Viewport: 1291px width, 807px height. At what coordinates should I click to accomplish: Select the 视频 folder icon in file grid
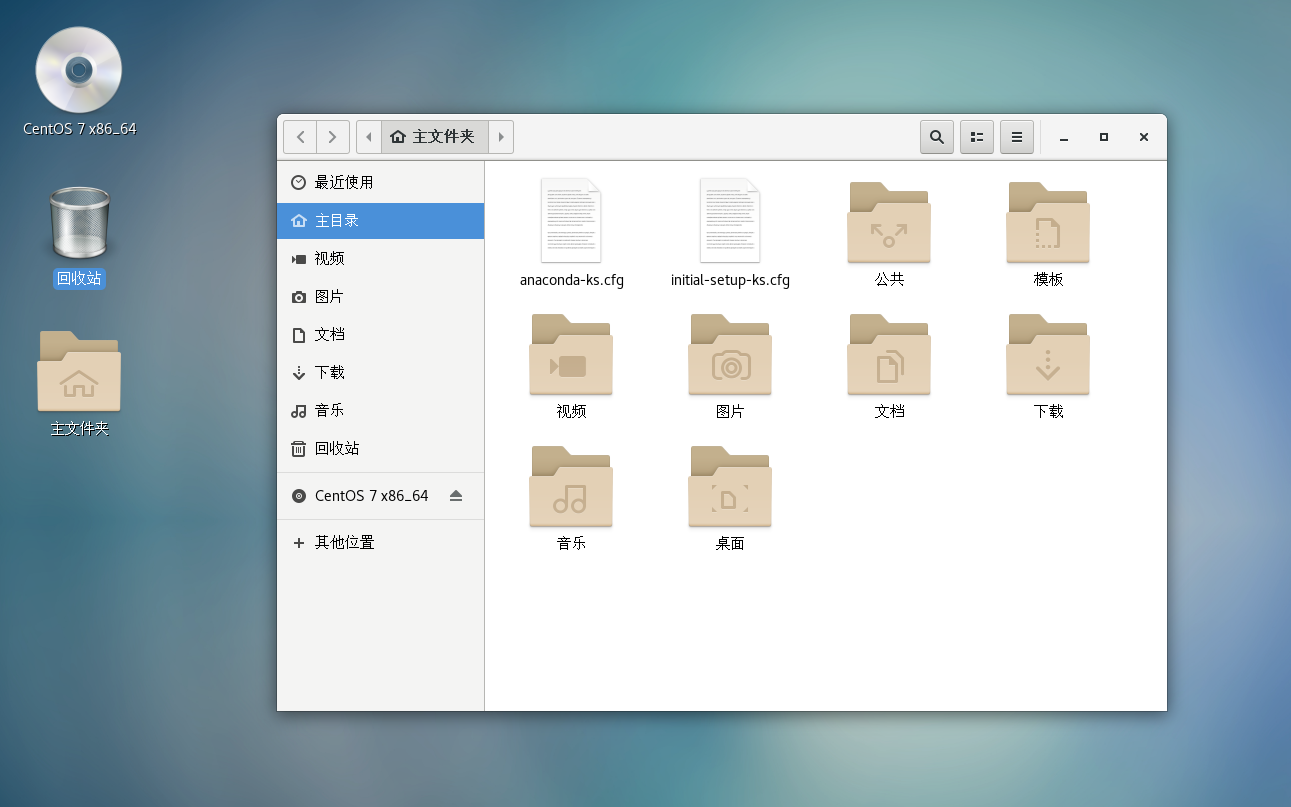[x=571, y=354]
